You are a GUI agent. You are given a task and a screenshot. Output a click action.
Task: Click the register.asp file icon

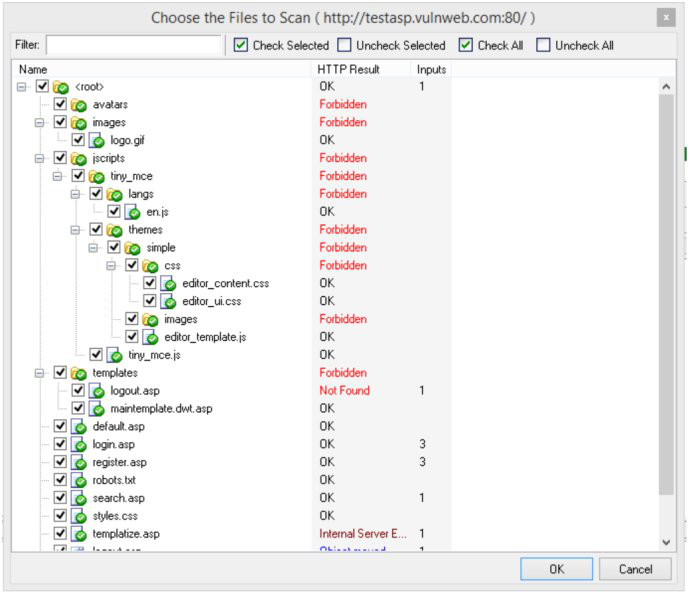tap(79, 463)
